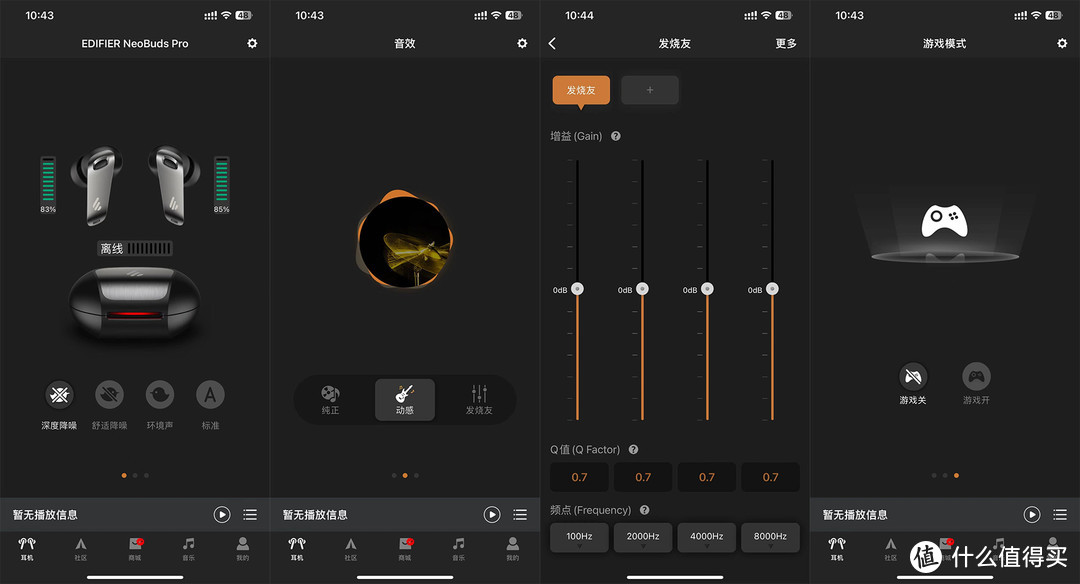
Task: Open 社区 tab on 音效 screen
Action: [351, 549]
